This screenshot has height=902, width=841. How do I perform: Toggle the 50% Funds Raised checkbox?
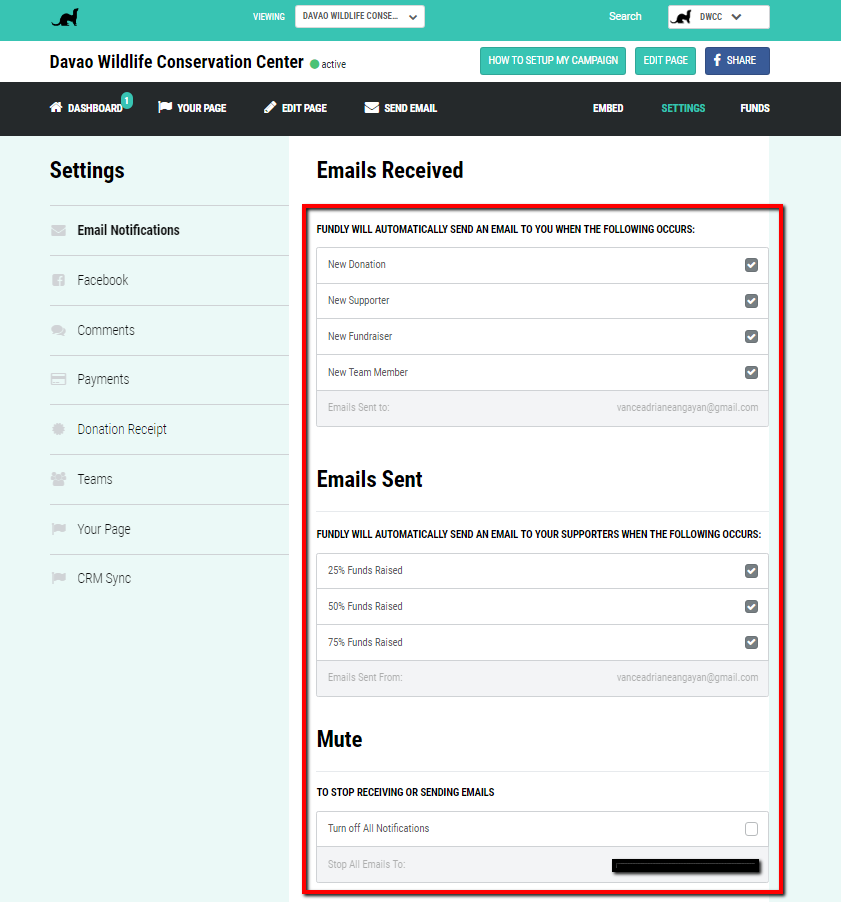click(751, 606)
